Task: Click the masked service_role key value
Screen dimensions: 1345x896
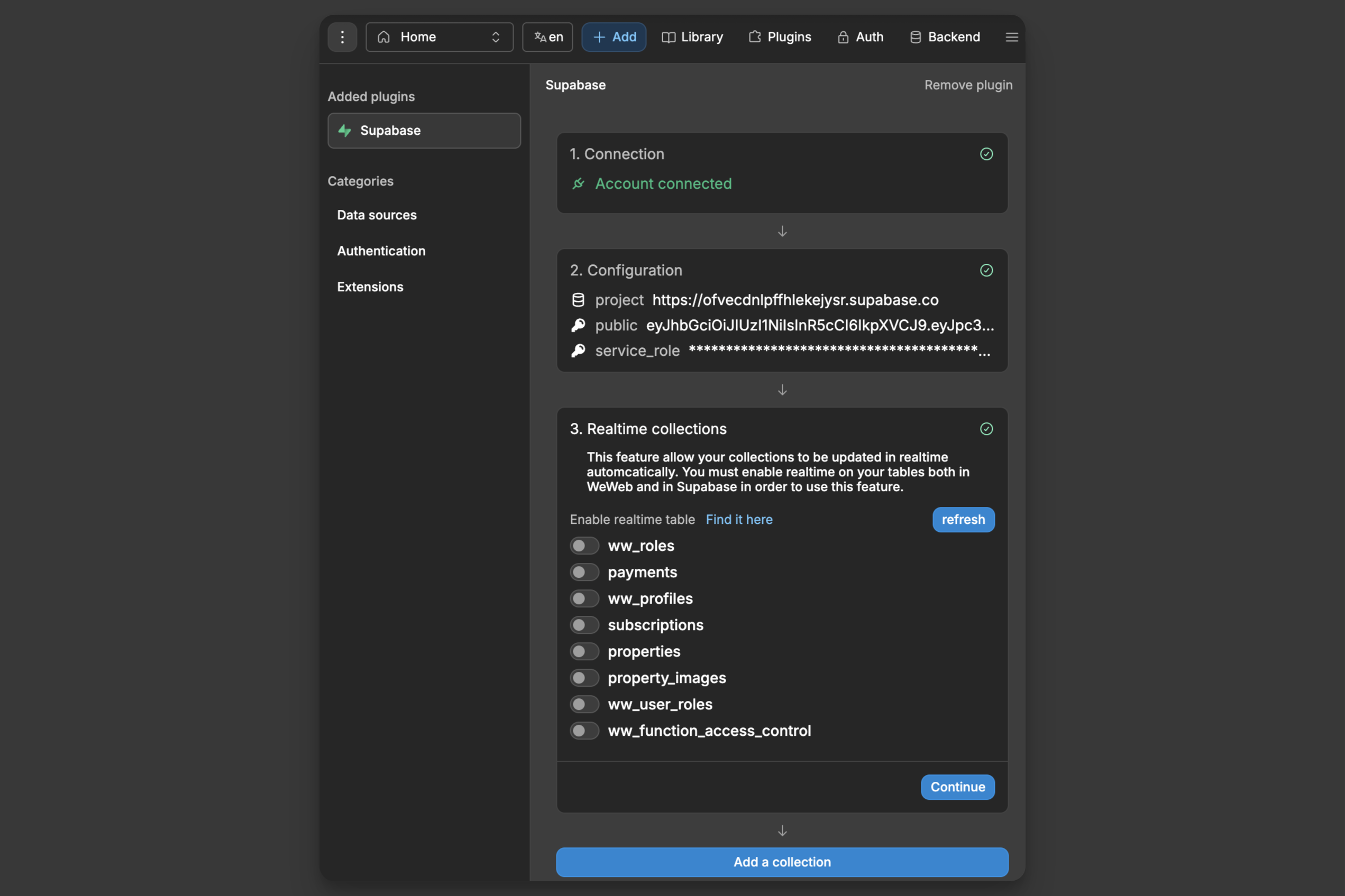Action: [839, 350]
